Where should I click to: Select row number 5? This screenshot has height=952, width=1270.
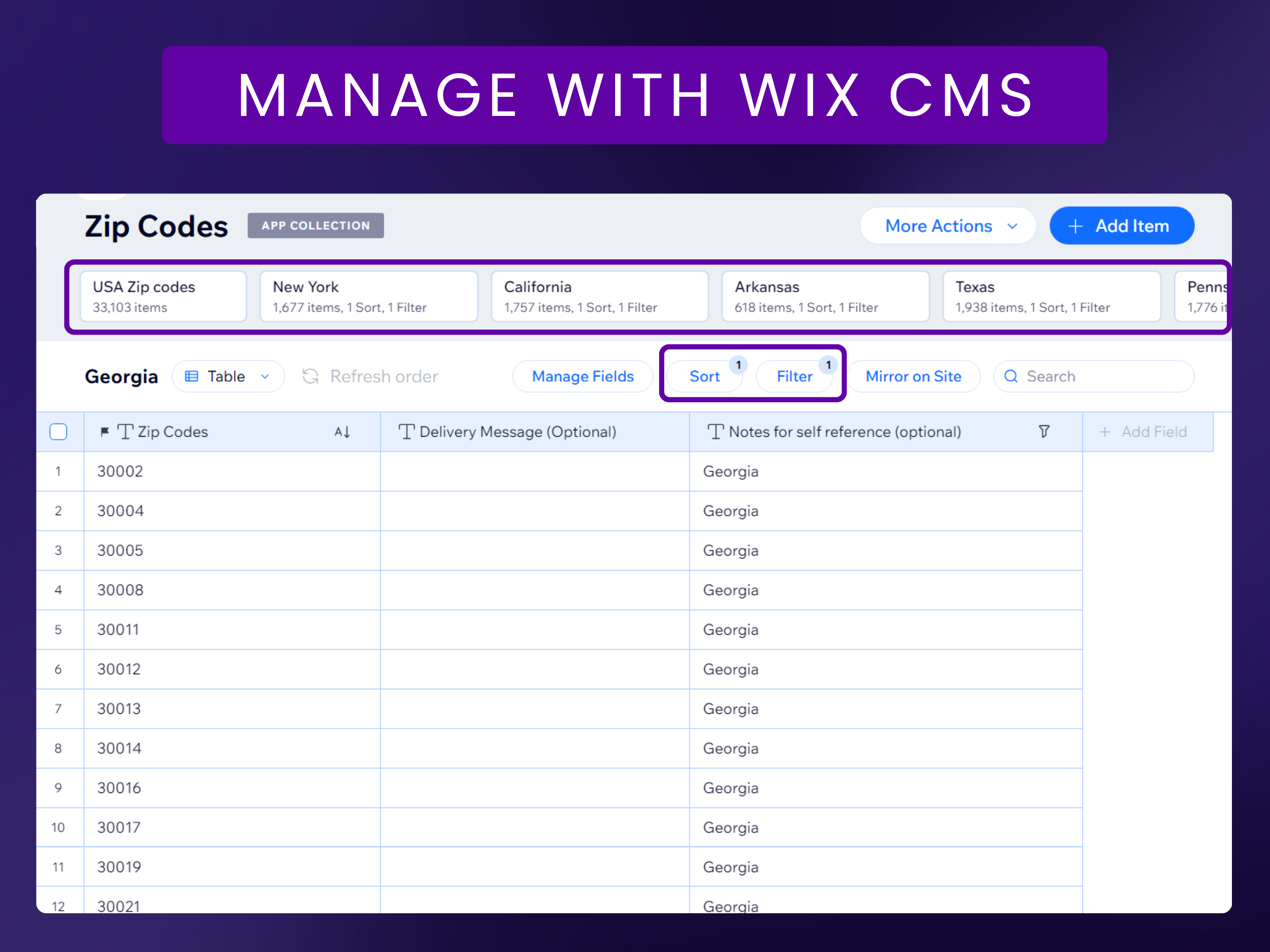pos(58,630)
